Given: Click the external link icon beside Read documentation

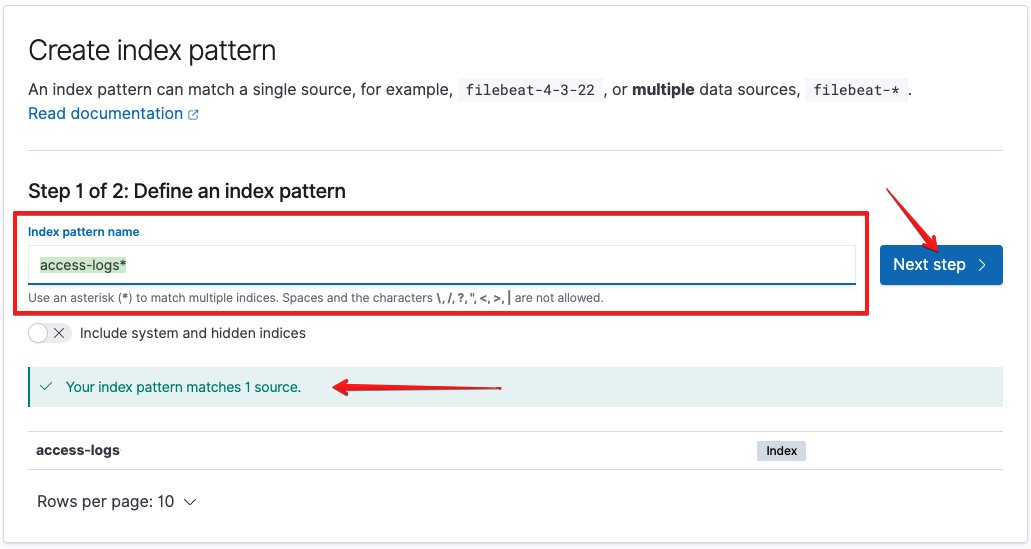Looking at the screenshot, I should [193, 114].
